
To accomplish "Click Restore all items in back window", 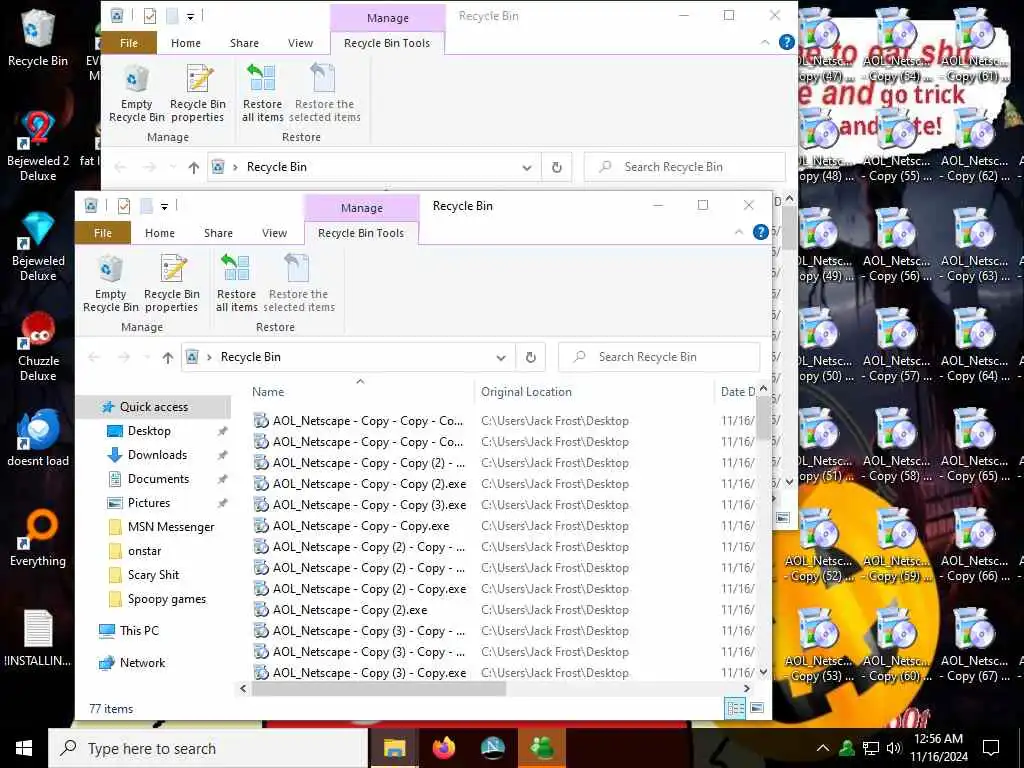I will coord(263,94).
